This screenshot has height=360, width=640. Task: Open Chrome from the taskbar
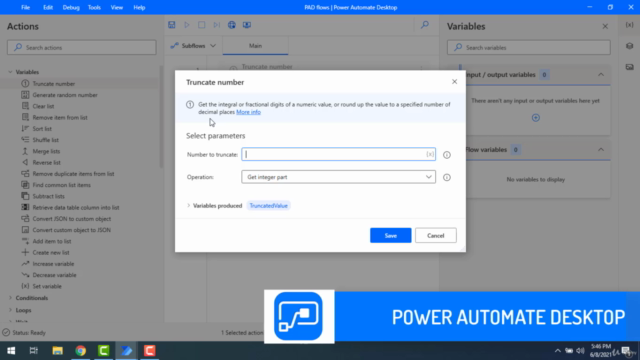coord(80,351)
